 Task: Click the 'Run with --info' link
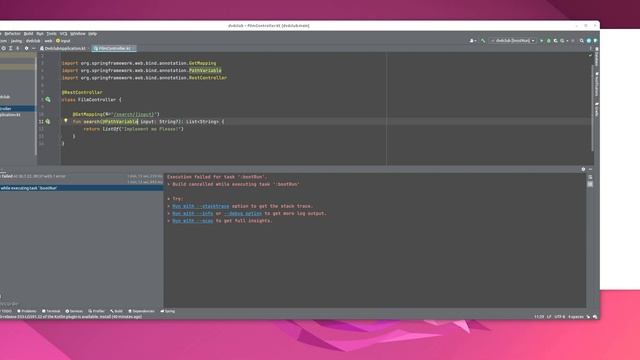[x=193, y=213]
